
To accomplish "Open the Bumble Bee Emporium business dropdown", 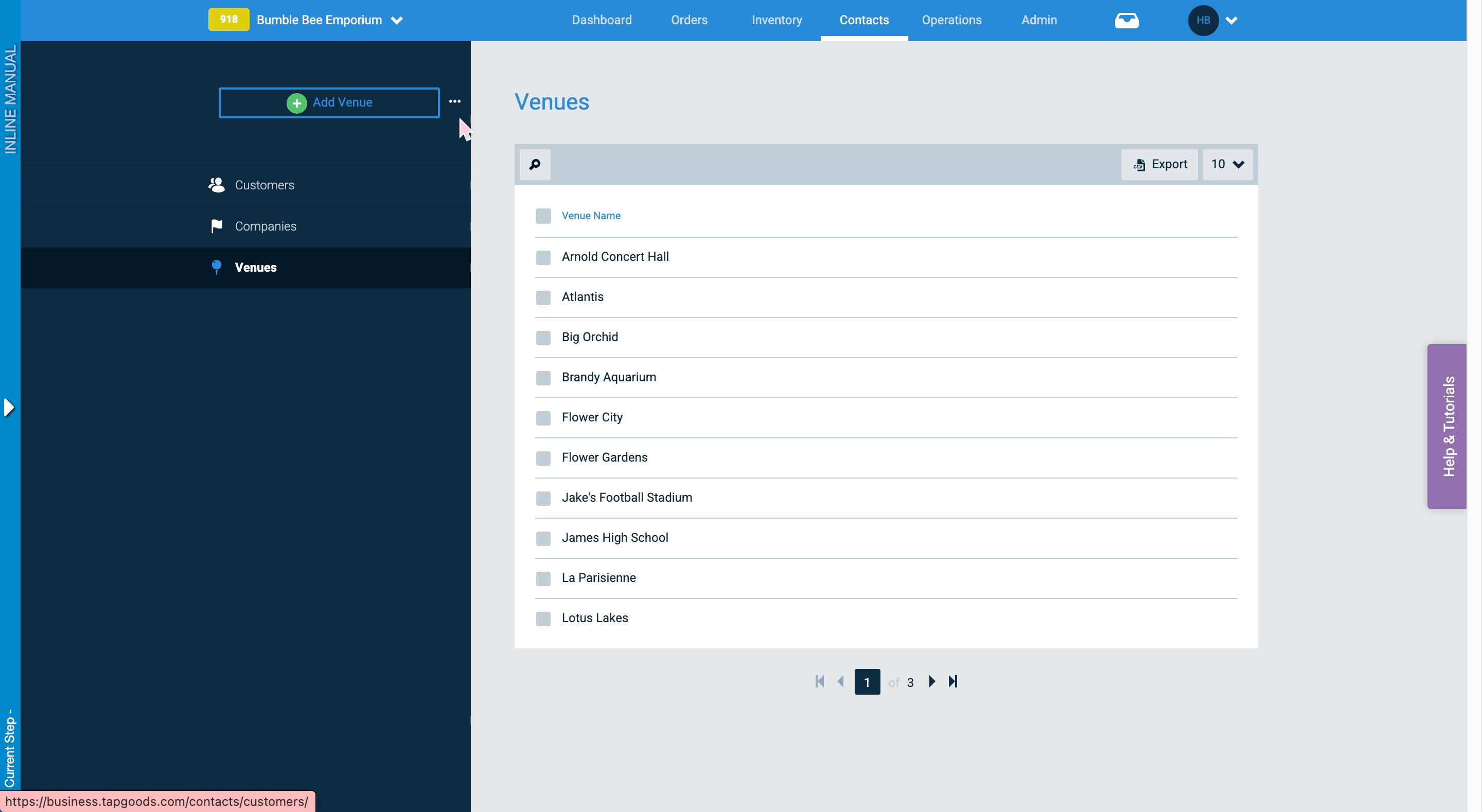I will click(x=330, y=20).
